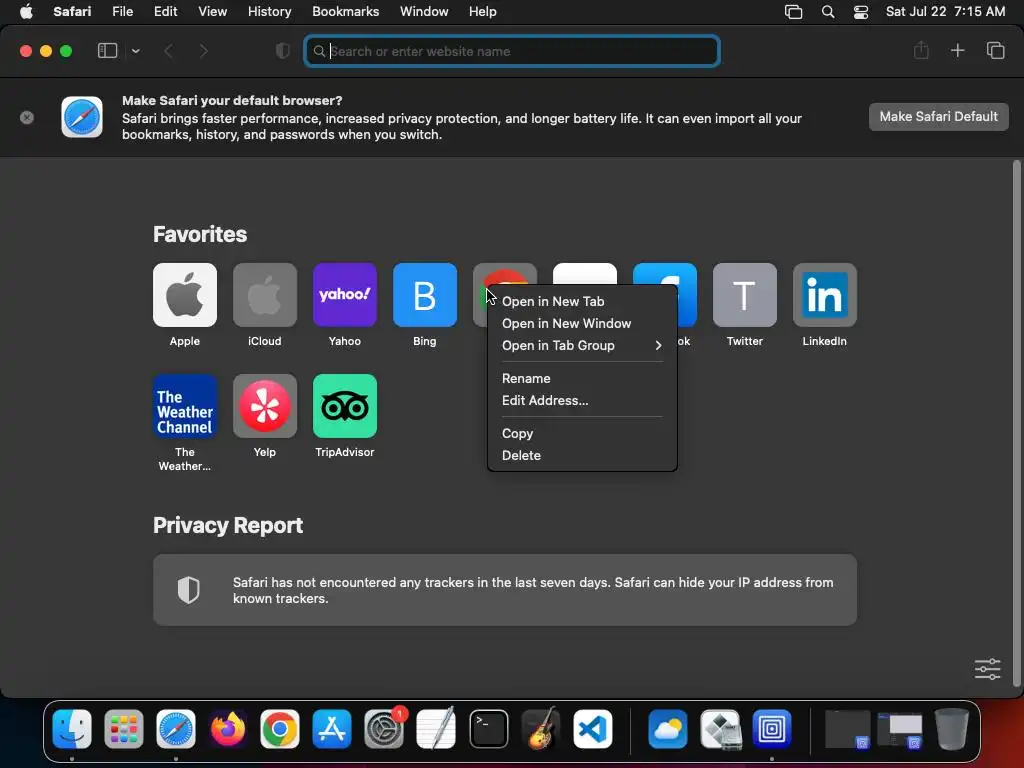Image resolution: width=1024 pixels, height=768 pixels.
Task: Open start page customization settings icon
Action: coord(987,669)
